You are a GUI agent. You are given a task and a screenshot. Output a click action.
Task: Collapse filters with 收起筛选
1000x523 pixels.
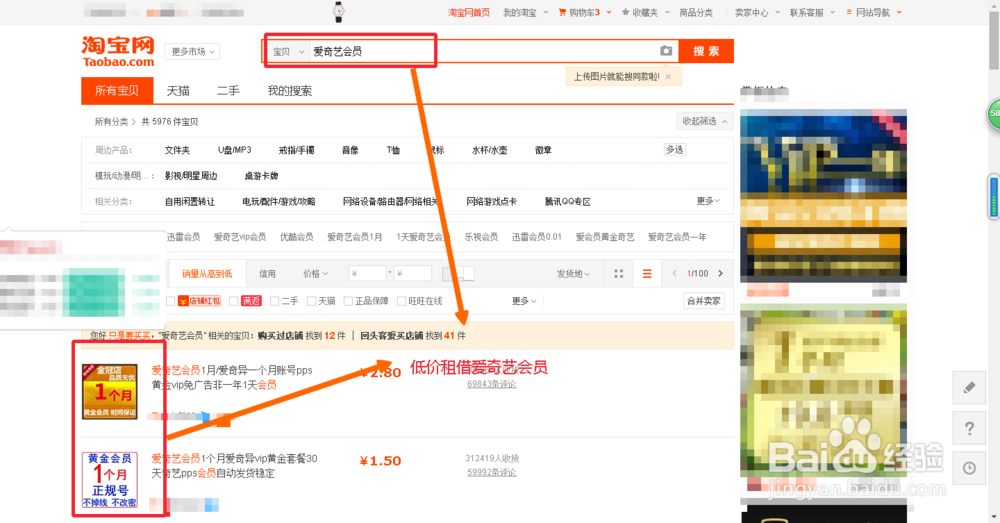(704, 121)
